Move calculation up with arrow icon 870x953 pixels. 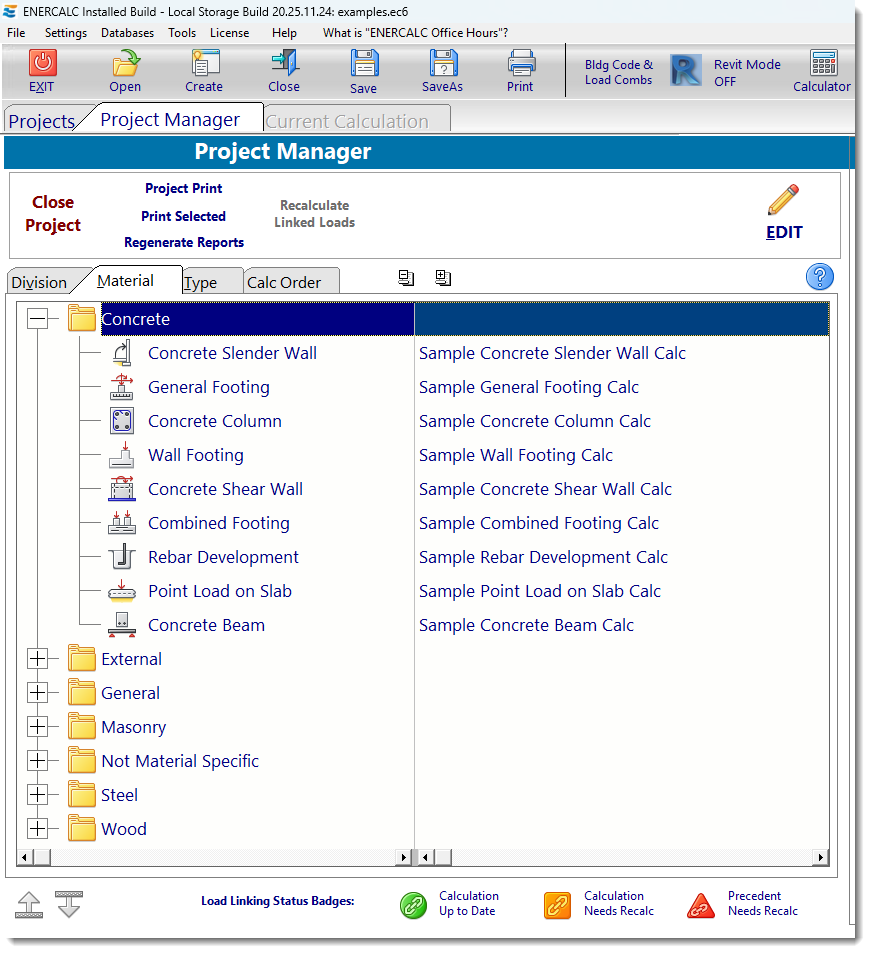tap(29, 905)
